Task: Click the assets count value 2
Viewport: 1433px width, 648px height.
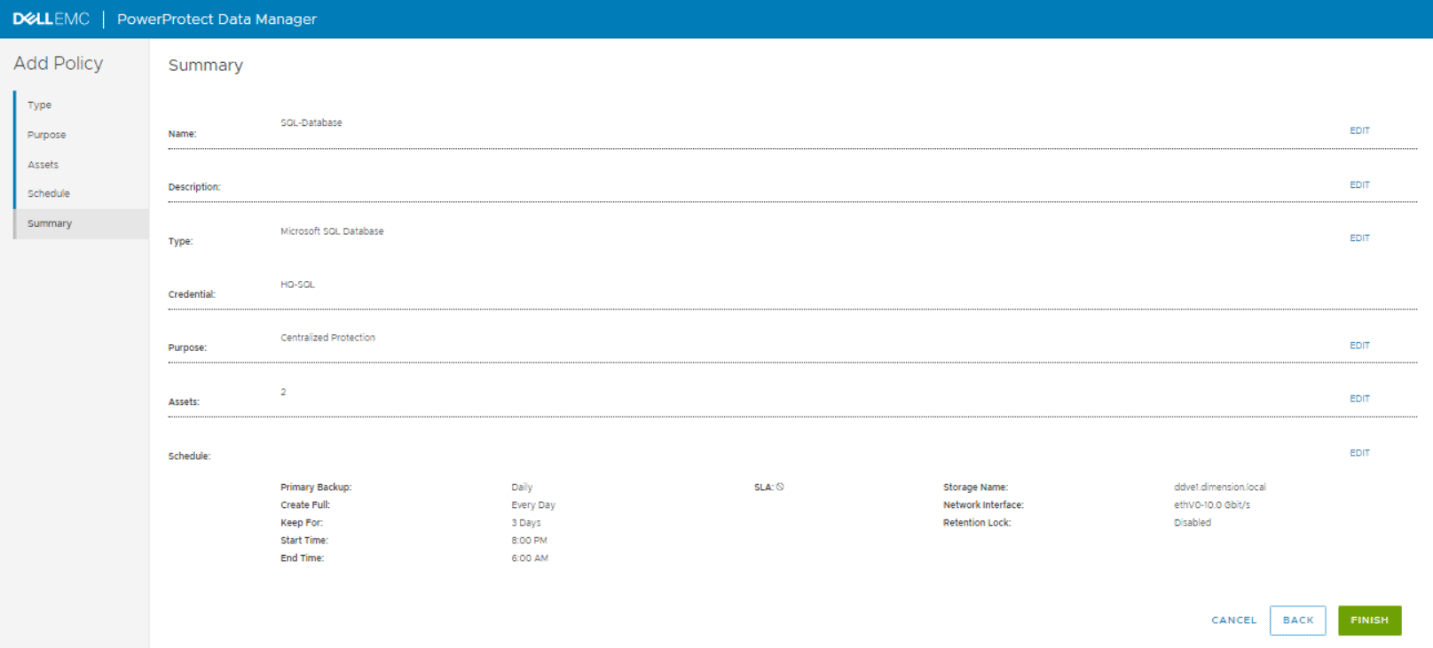Action: (283, 392)
